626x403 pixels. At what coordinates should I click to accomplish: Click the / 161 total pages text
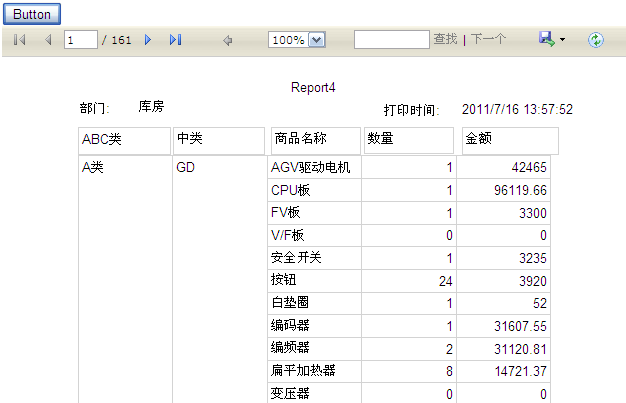pyautogui.click(x=117, y=40)
